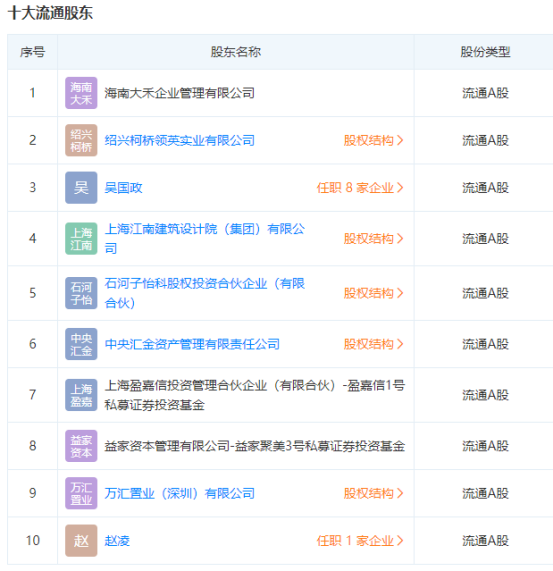
Task: Click the 吴 avatar icon
Action: 81,188
